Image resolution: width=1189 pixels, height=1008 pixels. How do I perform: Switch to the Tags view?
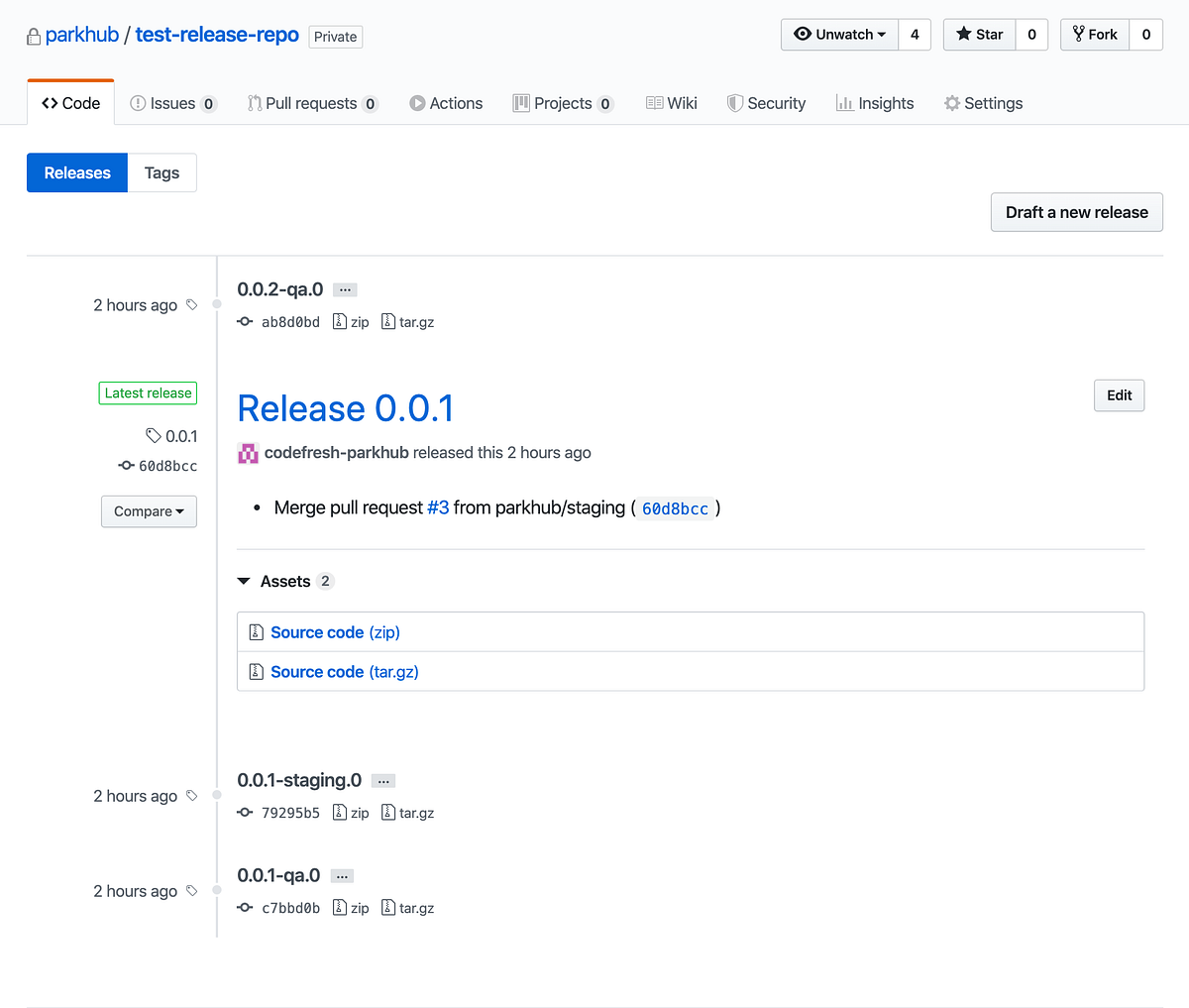tap(162, 171)
